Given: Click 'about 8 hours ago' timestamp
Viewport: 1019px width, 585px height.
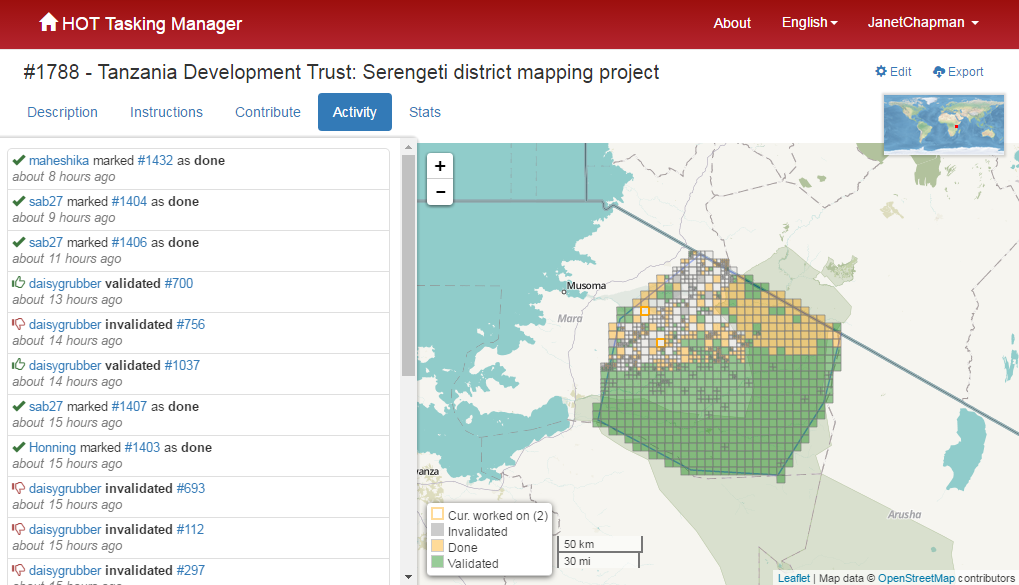Looking at the screenshot, I should click(64, 177).
